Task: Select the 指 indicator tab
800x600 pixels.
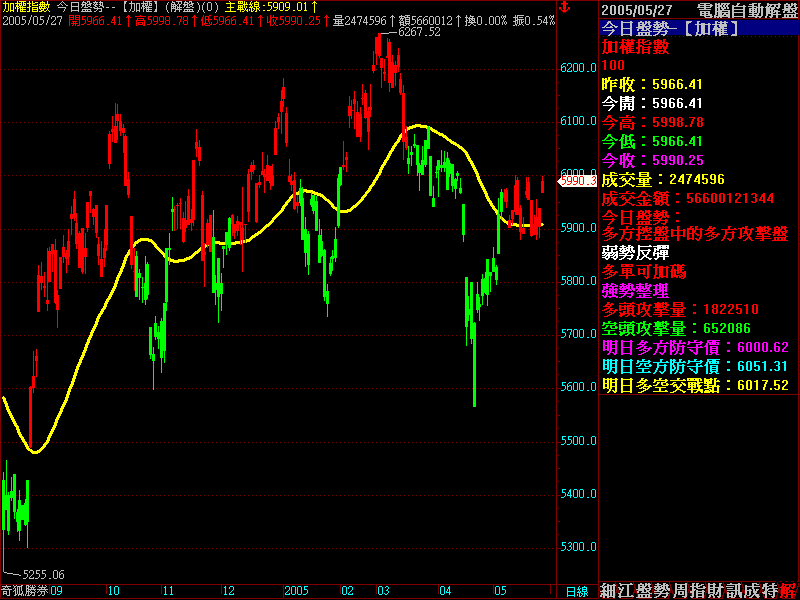Action: [x=698, y=591]
